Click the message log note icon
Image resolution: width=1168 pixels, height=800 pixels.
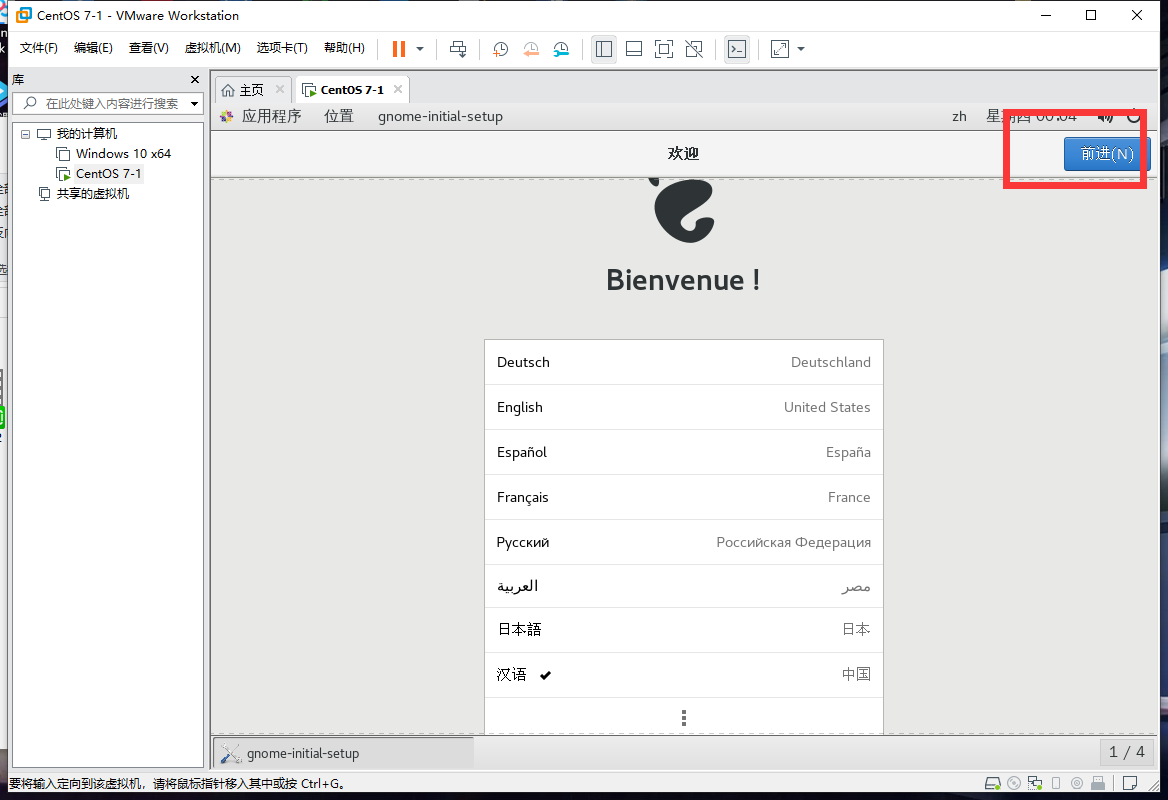pyautogui.click(x=1130, y=783)
